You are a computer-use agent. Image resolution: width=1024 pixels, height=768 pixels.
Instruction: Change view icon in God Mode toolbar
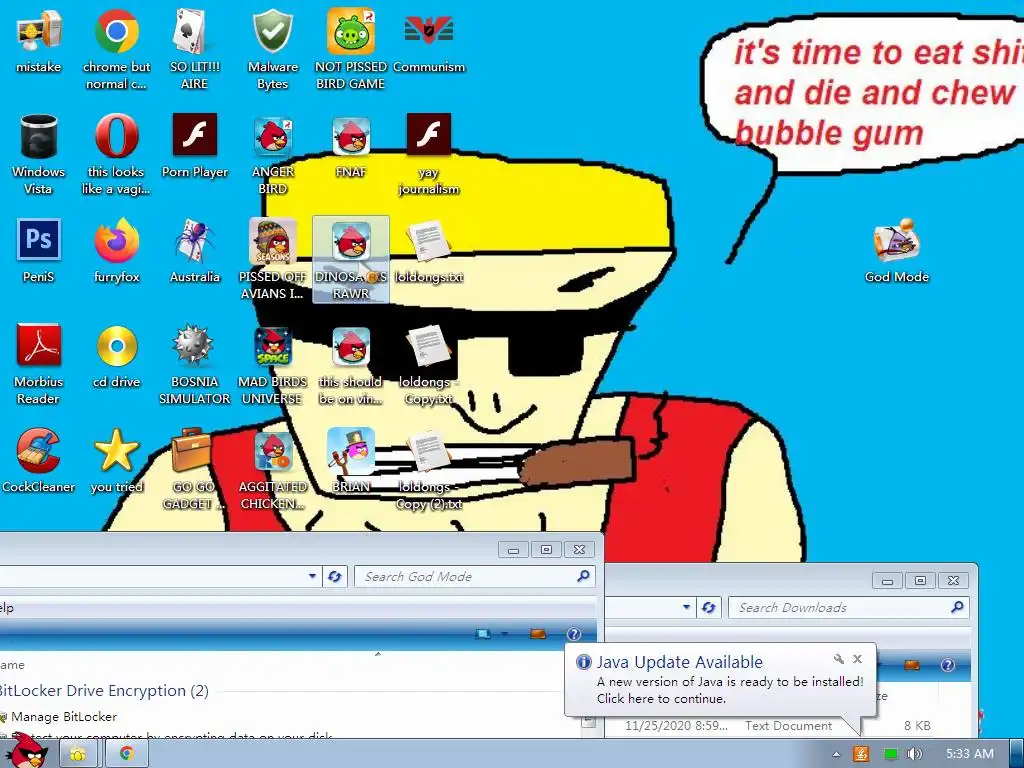(x=483, y=633)
